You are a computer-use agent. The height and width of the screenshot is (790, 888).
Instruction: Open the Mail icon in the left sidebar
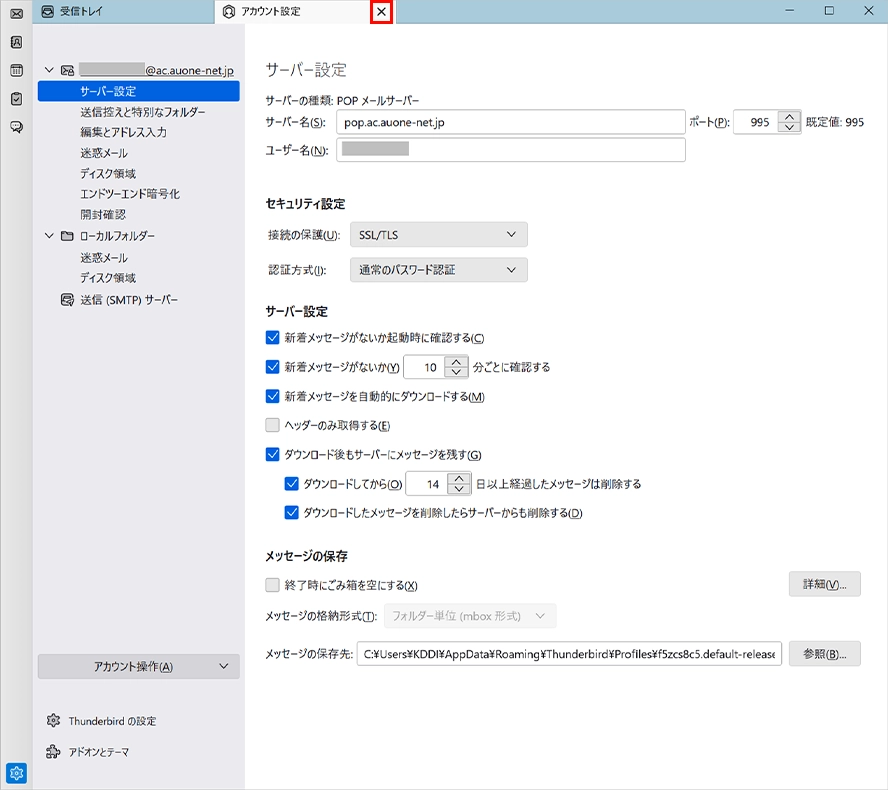pyautogui.click(x=15, y=15)
